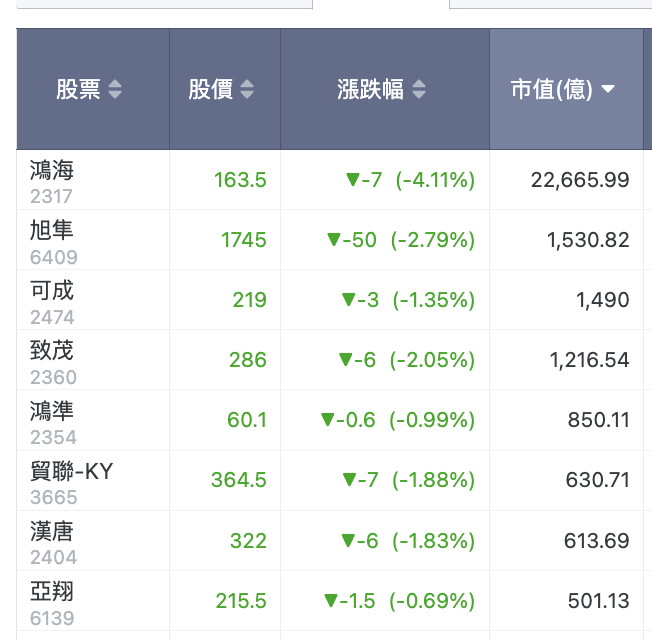Open the 致茂 2360 stock link
Image resolution: width=652 pixels, height=640 pixels.
pos(53,362)
